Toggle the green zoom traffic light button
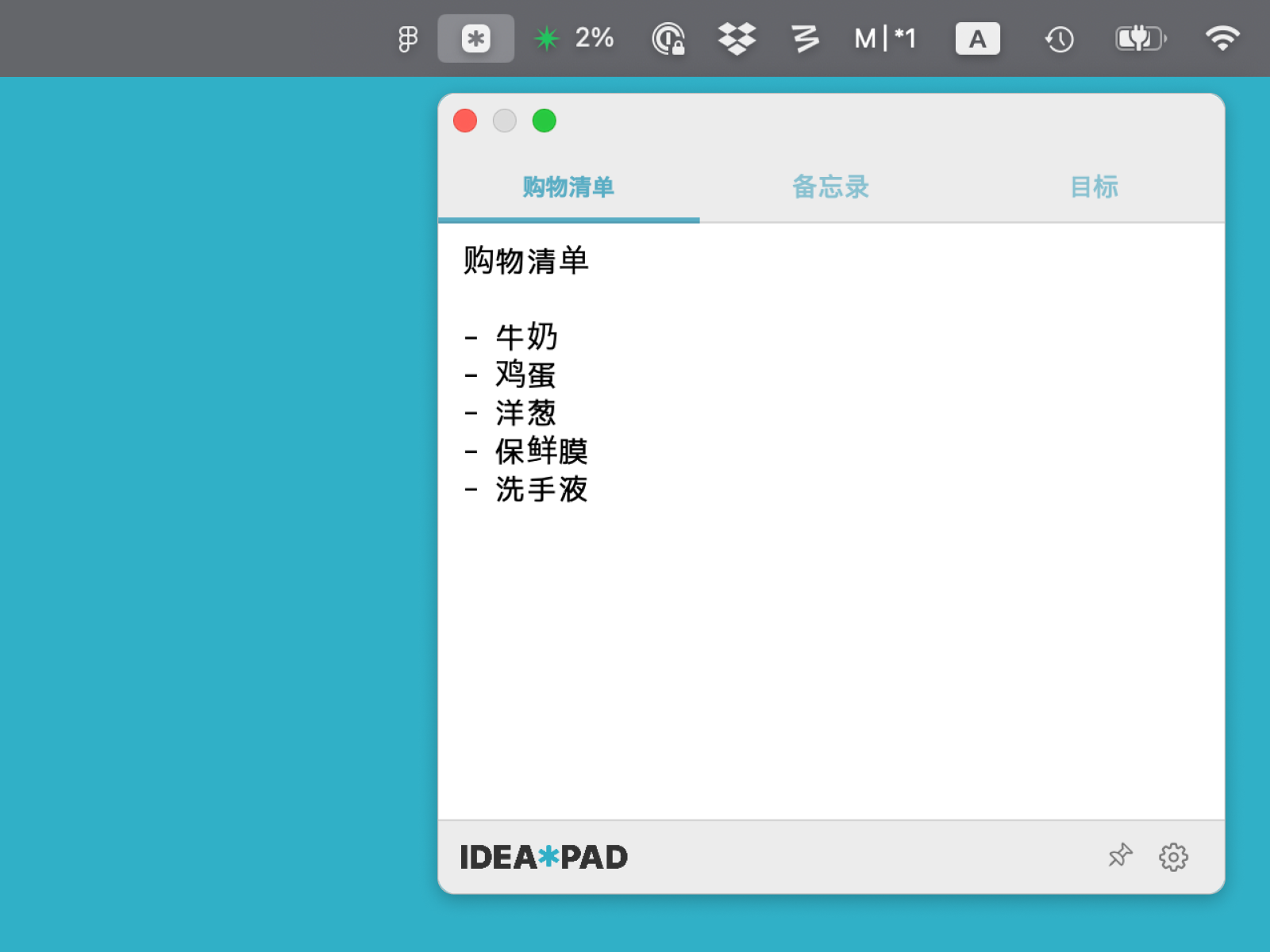Viewport: 1270px width, 952px height. (545, 121)
